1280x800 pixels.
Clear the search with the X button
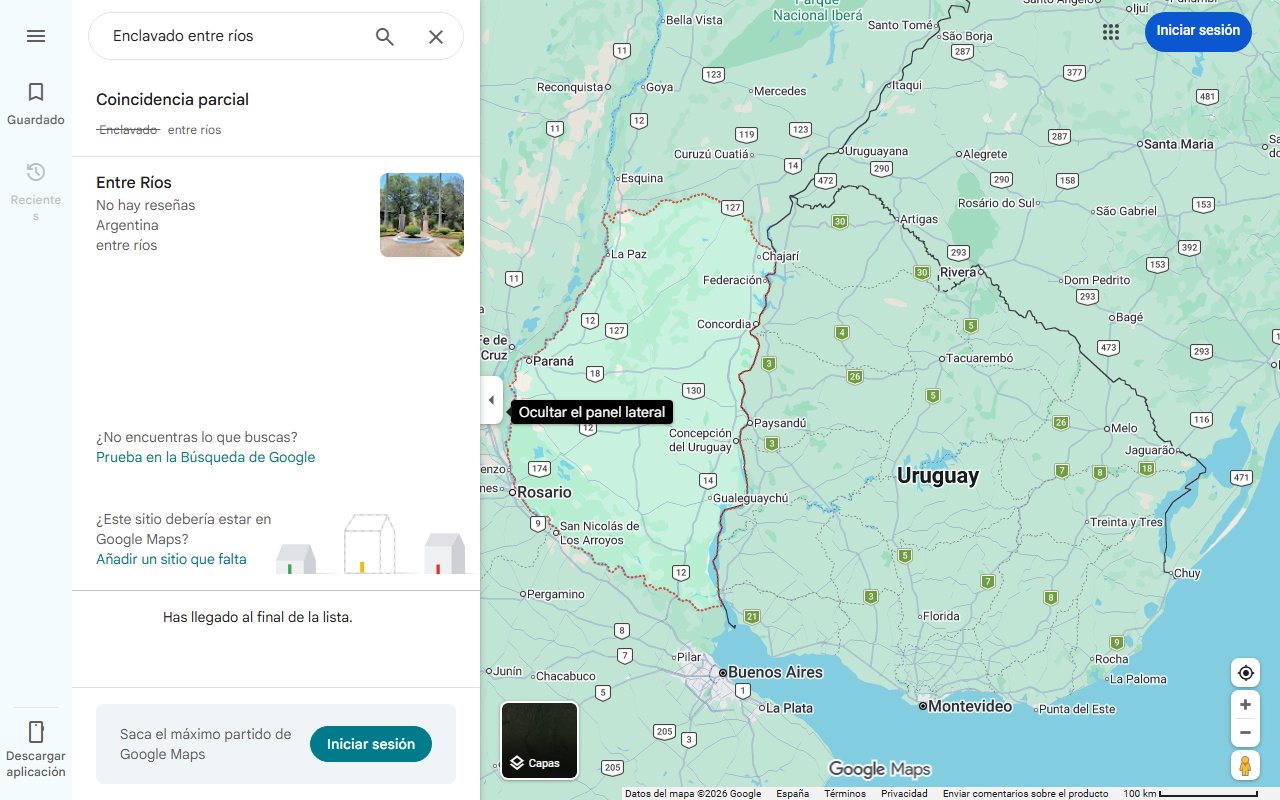pyautogui.click(x=436, y=36)
